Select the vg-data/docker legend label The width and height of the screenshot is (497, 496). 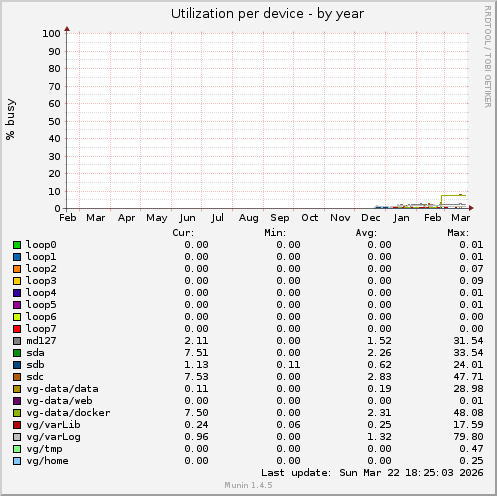click(68, 413)
